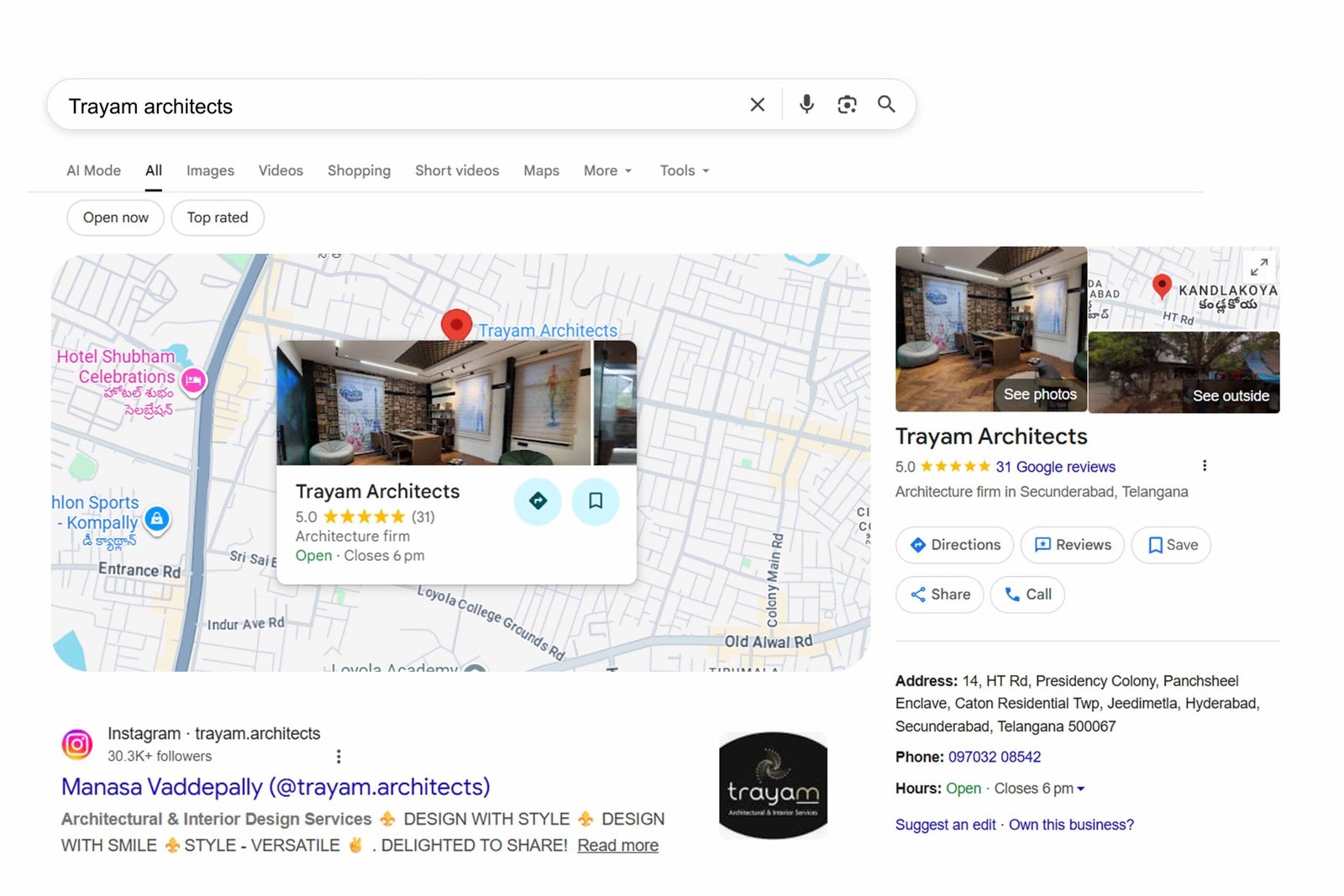Clear the search query with the X icon
The image size is (1344, 896).
click(x=756, y=104)
